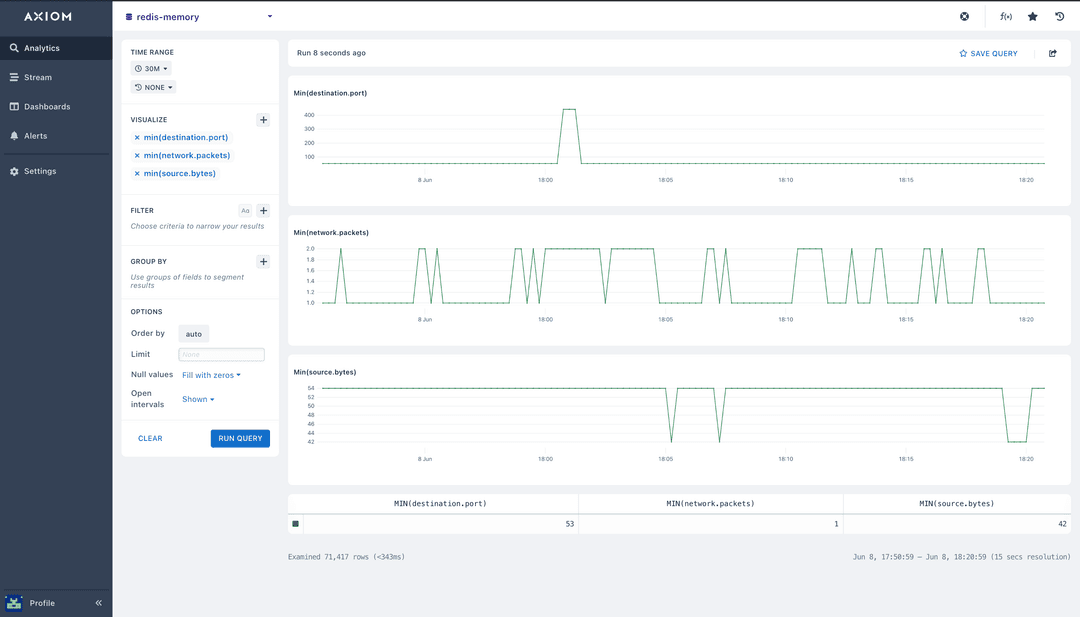Click the Limit input field
The width and height of the screenshot is (1080, 617).
pos(221,354)
